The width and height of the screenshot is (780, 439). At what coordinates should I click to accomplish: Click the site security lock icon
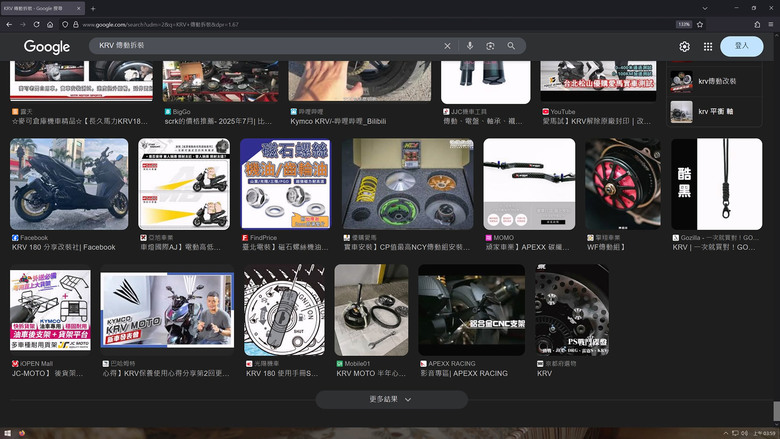click(x=76, y=24)
